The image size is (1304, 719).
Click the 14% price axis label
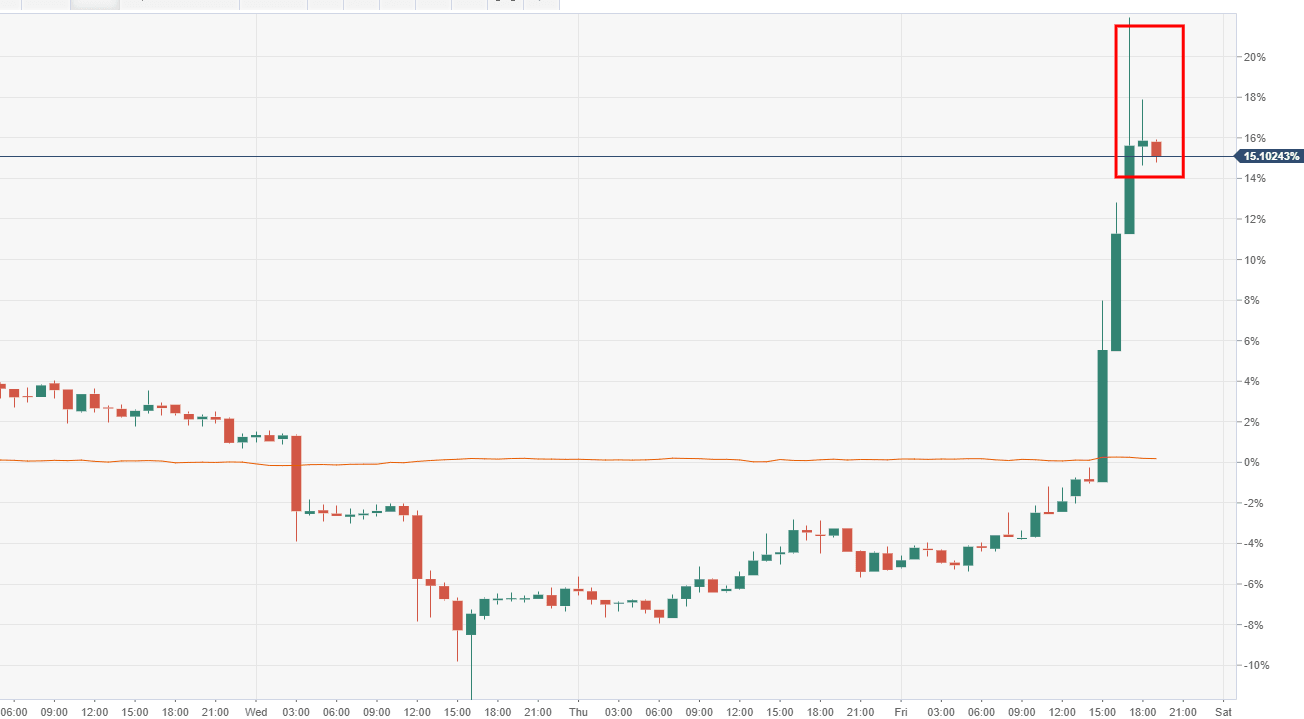pyautogui.click(x=1254, y=178)
